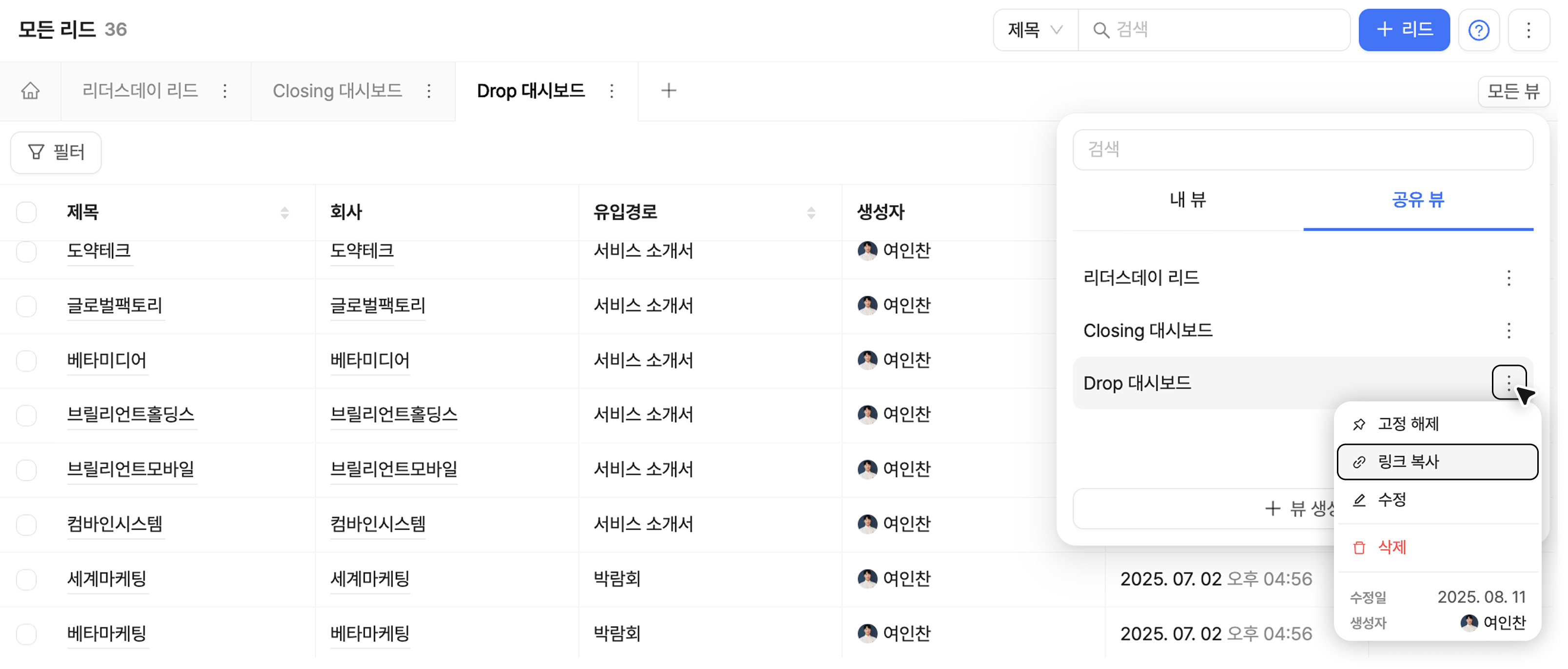Open the 모든 뷰 views dropdown
This screenshot has width=1568, height=669.
pyautogui.click(x=1513, y=92)
